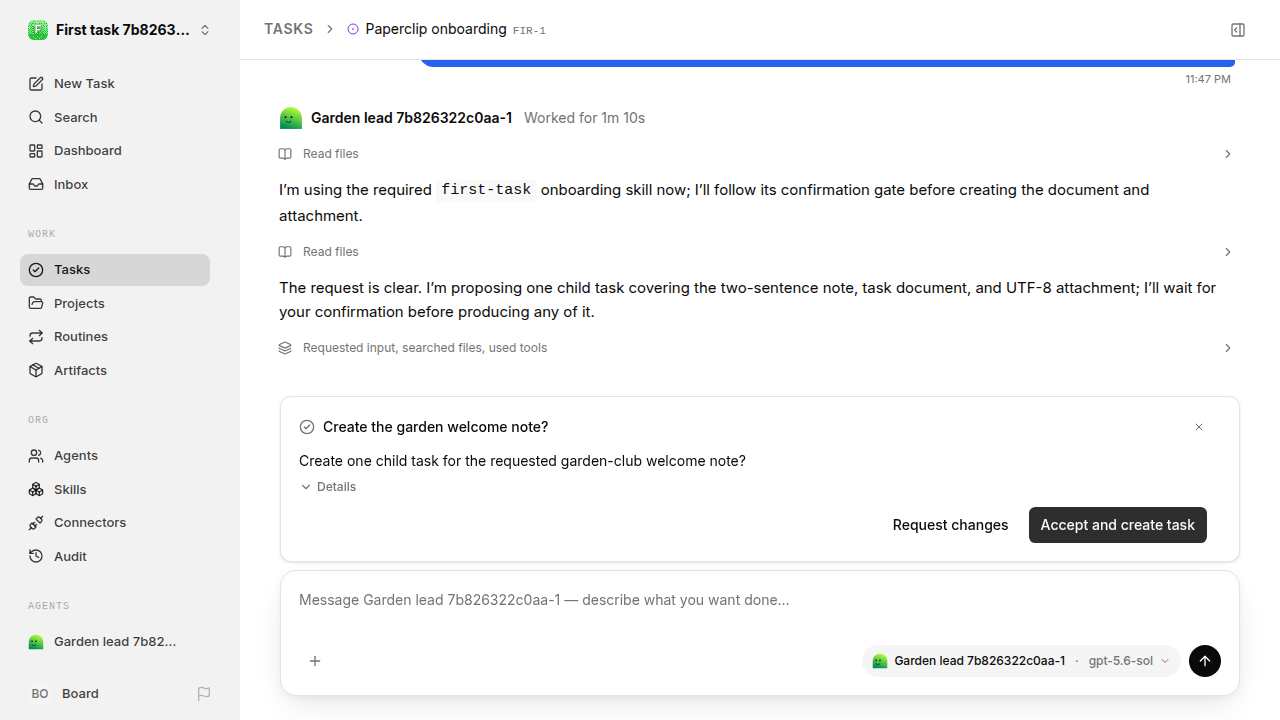Click the Audit history icon
The image size is (1280, 720).
click(x=36, y=556)
